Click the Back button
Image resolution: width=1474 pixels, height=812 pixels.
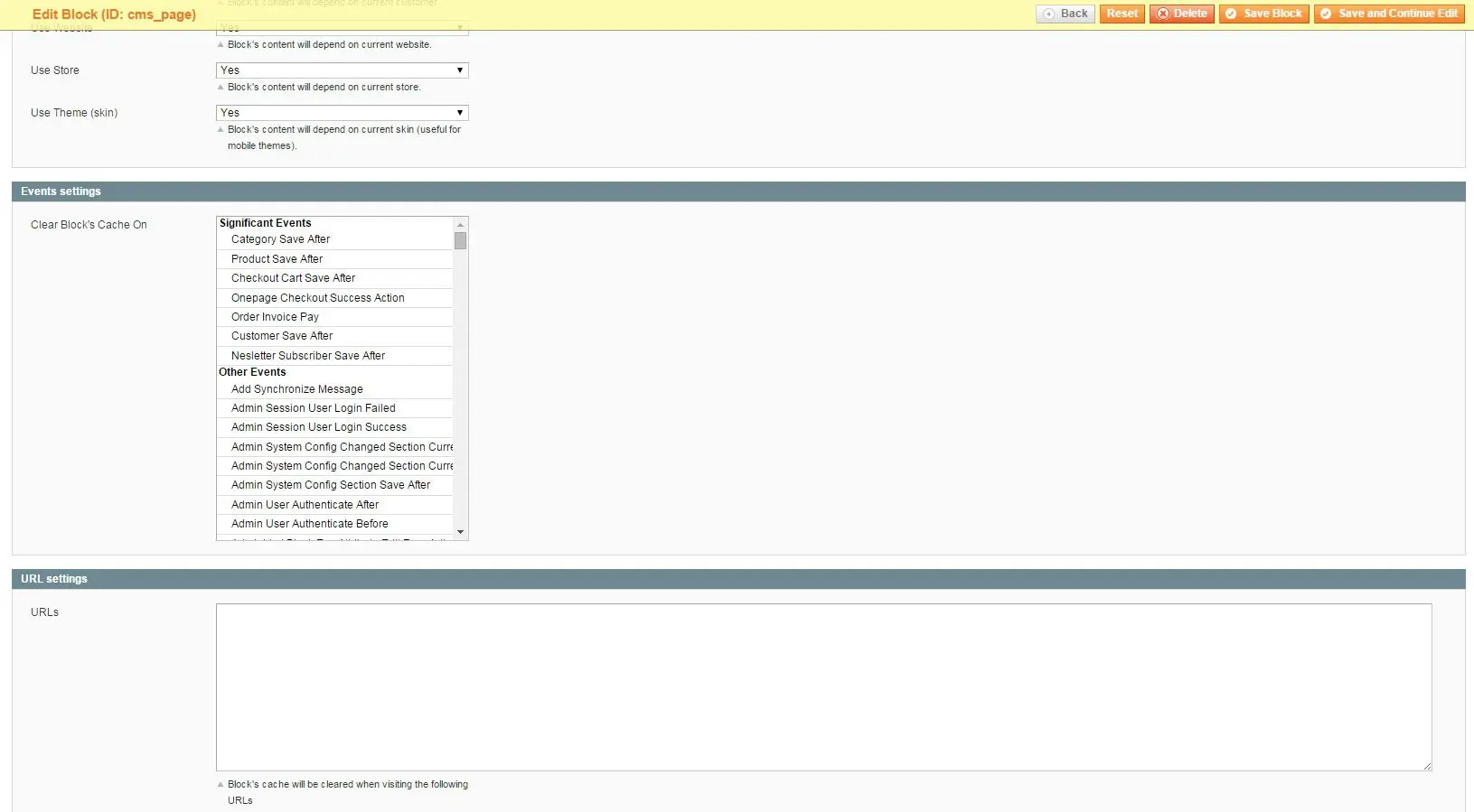(x=1066, y=14)
